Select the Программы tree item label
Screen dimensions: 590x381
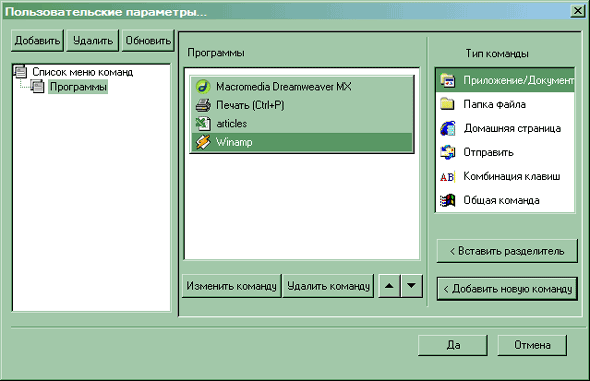point(78,87)
